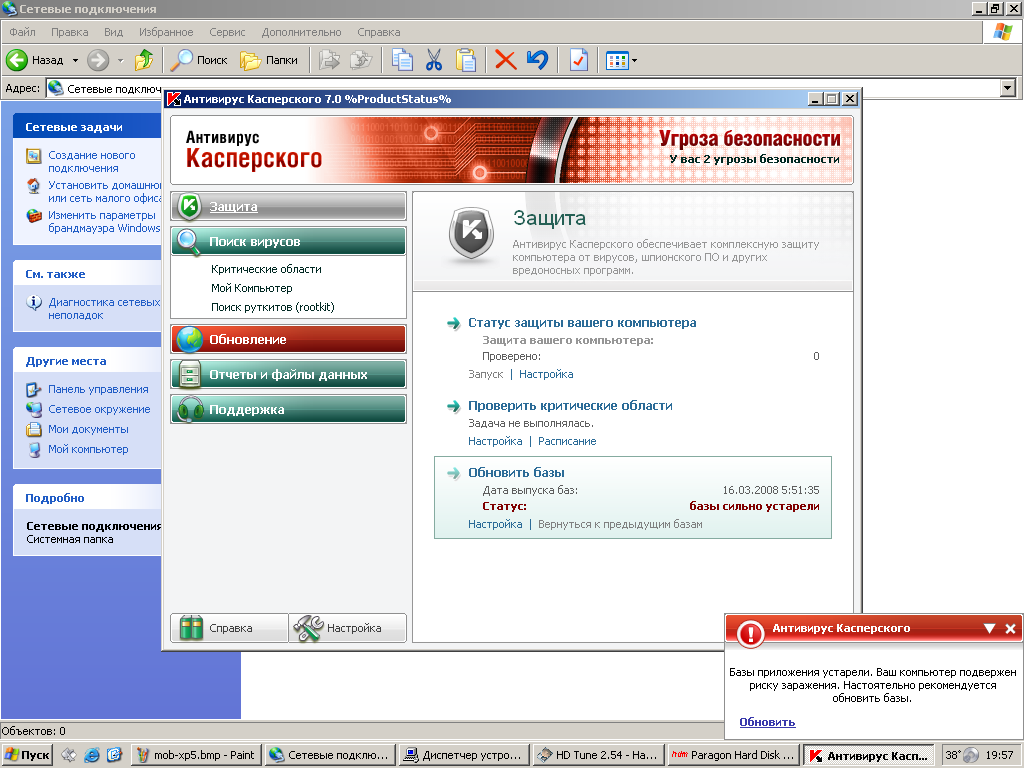Click Вернуться к предыдущим базам link
The image size is (1024, 768).
point(620,524)
